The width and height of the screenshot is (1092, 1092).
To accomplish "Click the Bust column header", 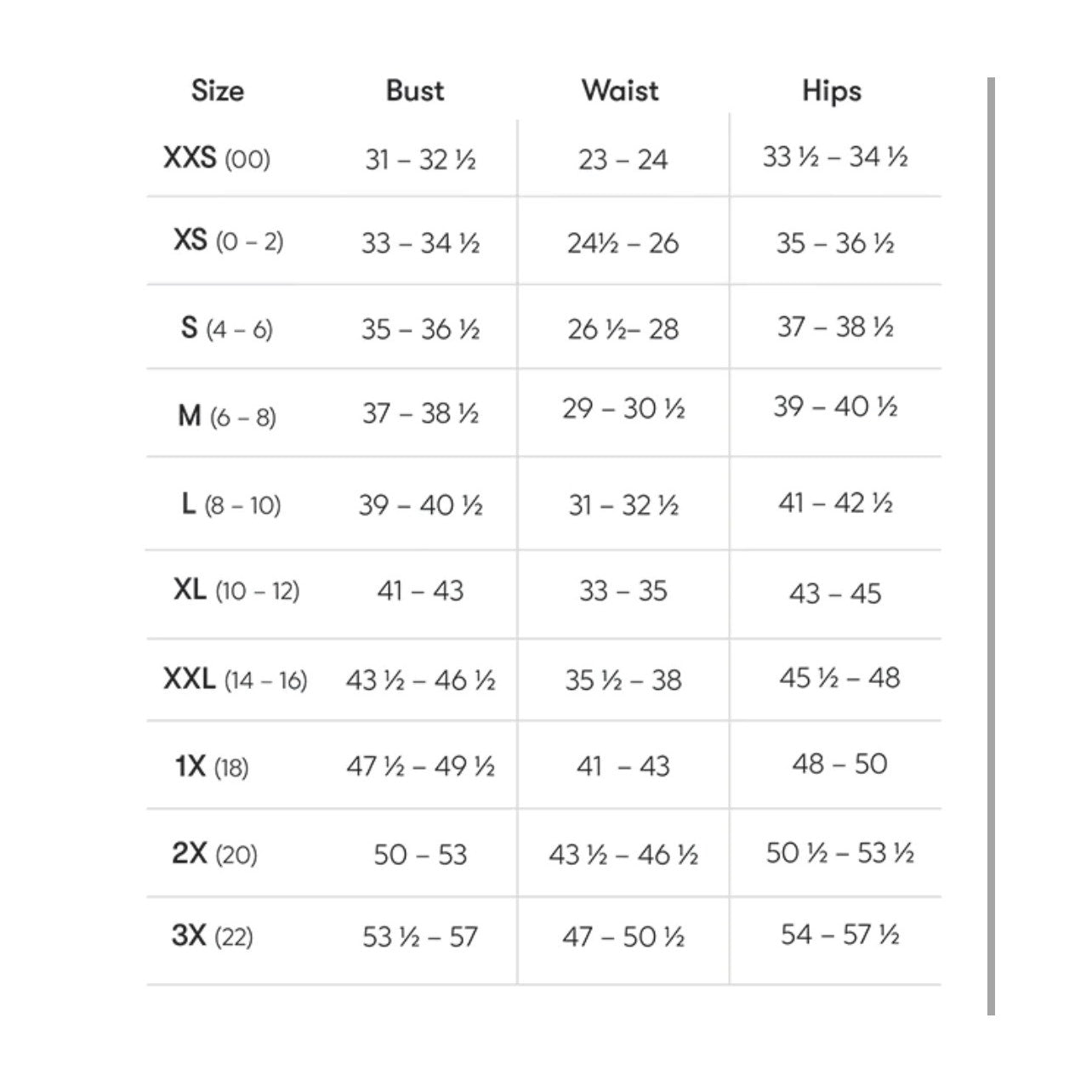I will click(x=415, y=90).
